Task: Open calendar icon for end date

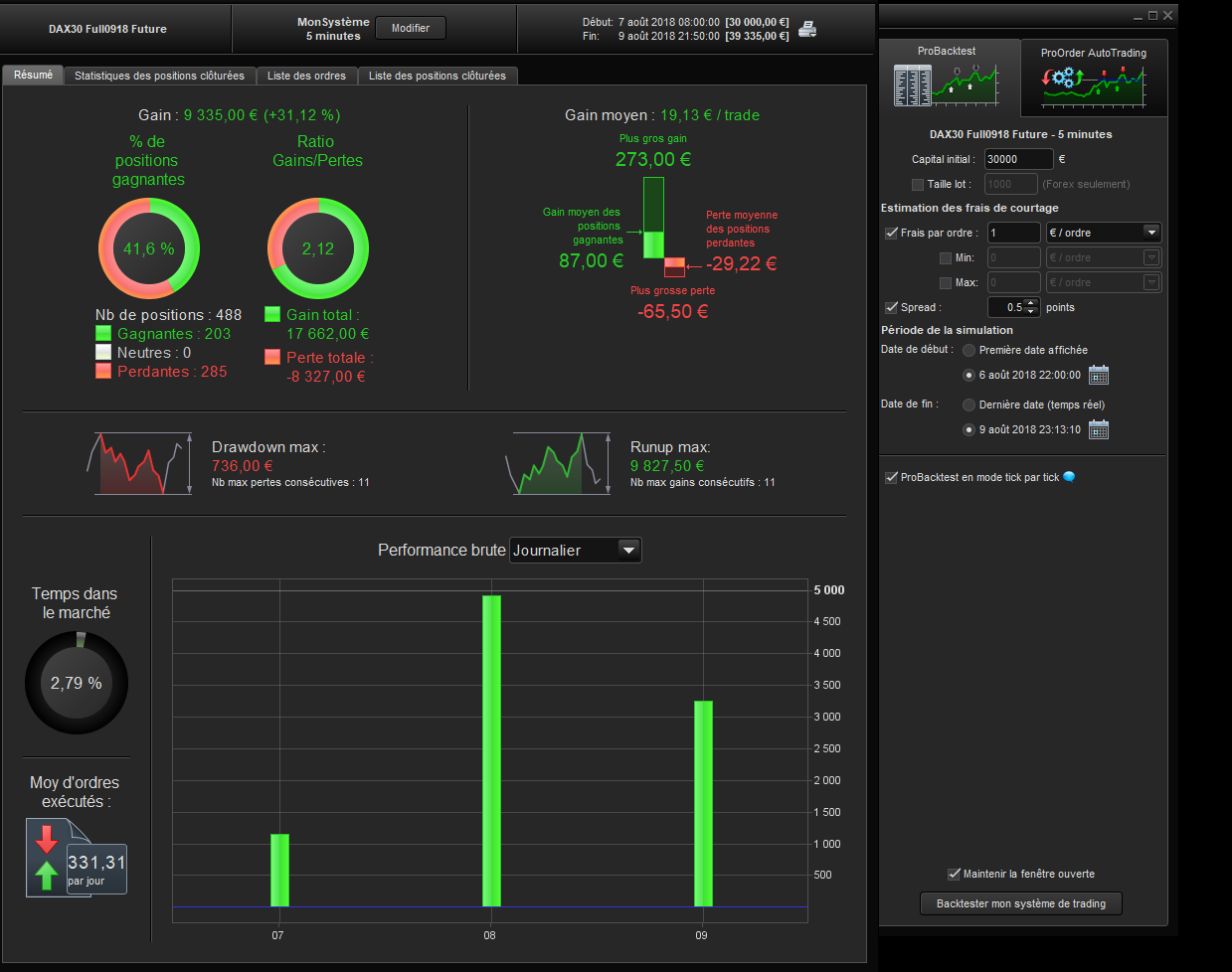Action: pyautogui.click(x=1099, y=429)
